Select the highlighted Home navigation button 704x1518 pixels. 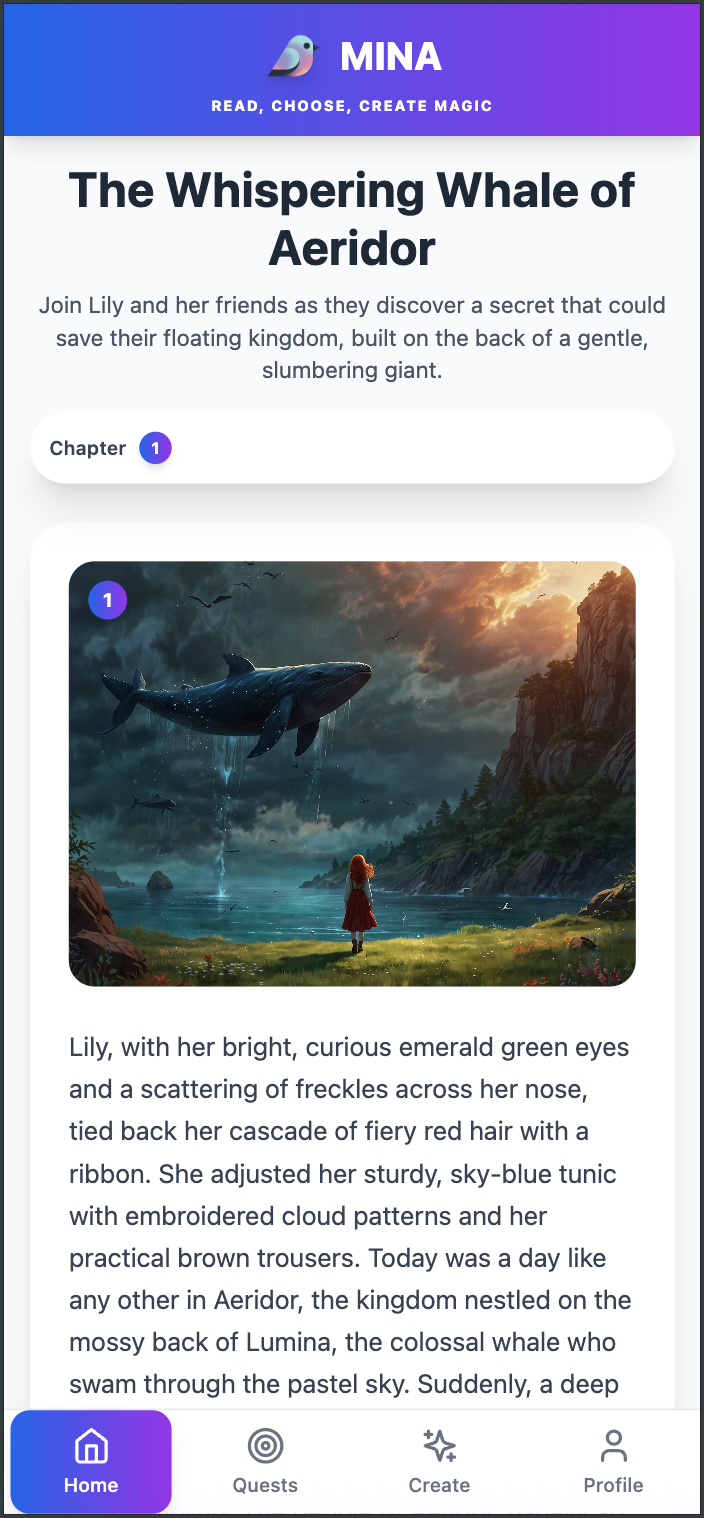click(90, 1461)
